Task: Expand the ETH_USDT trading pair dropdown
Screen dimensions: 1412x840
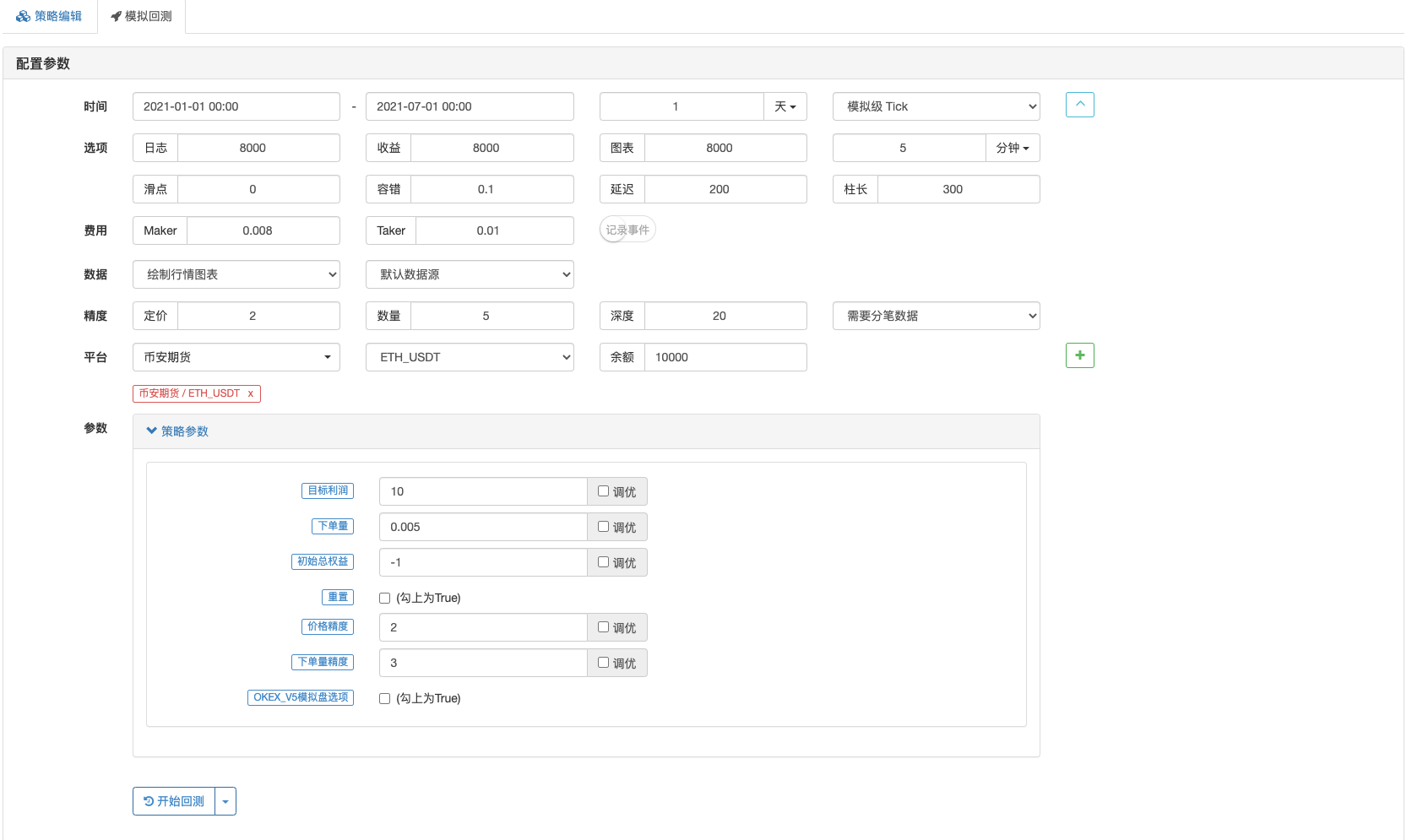Action: coord(470,357)
